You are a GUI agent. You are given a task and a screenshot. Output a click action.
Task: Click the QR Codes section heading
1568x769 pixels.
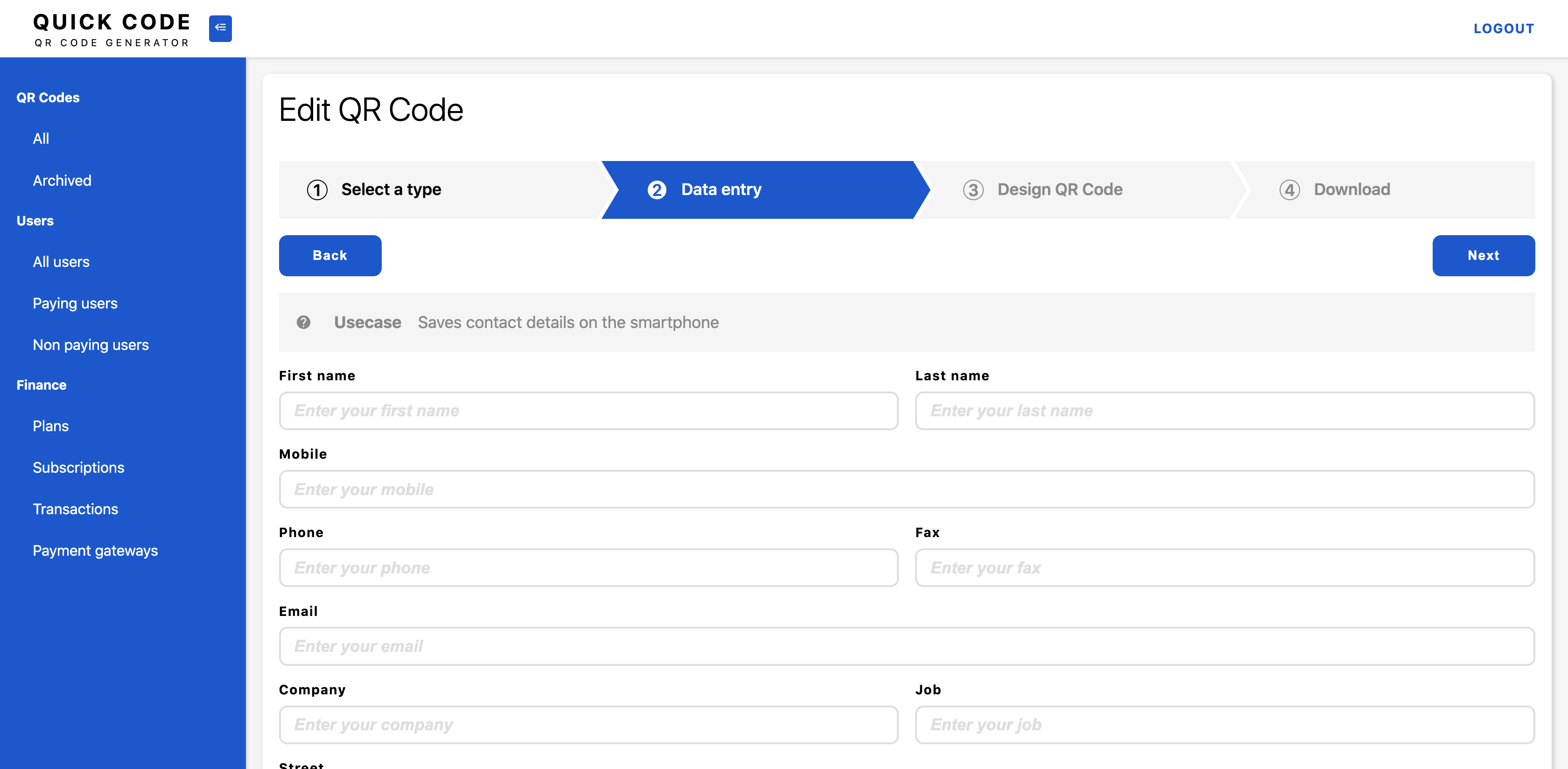(x=48, y=98)
